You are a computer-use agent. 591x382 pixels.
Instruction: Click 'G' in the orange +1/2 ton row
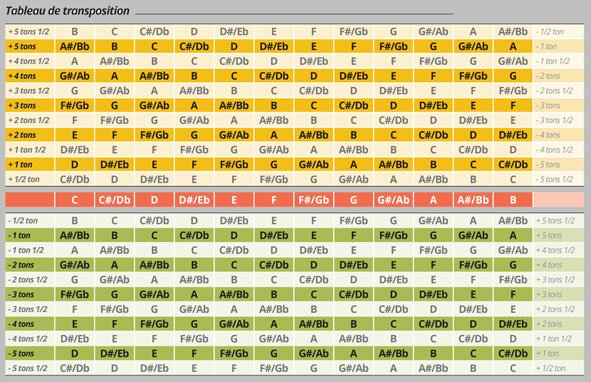click(x=314, y=179)
